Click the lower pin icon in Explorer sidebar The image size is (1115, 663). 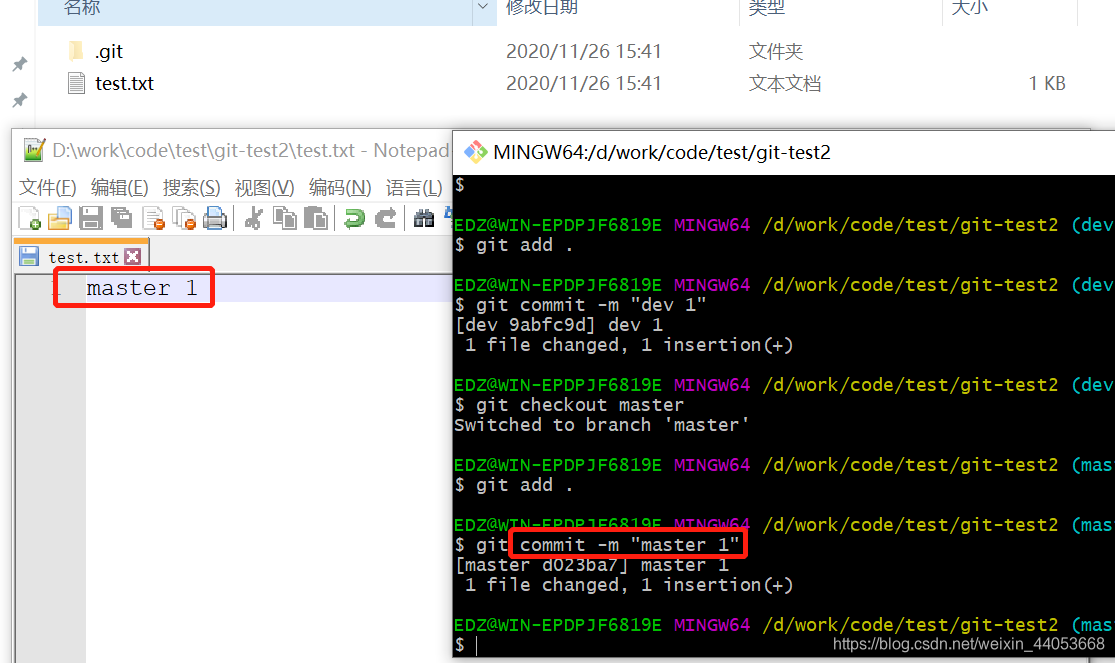(20, 100)
